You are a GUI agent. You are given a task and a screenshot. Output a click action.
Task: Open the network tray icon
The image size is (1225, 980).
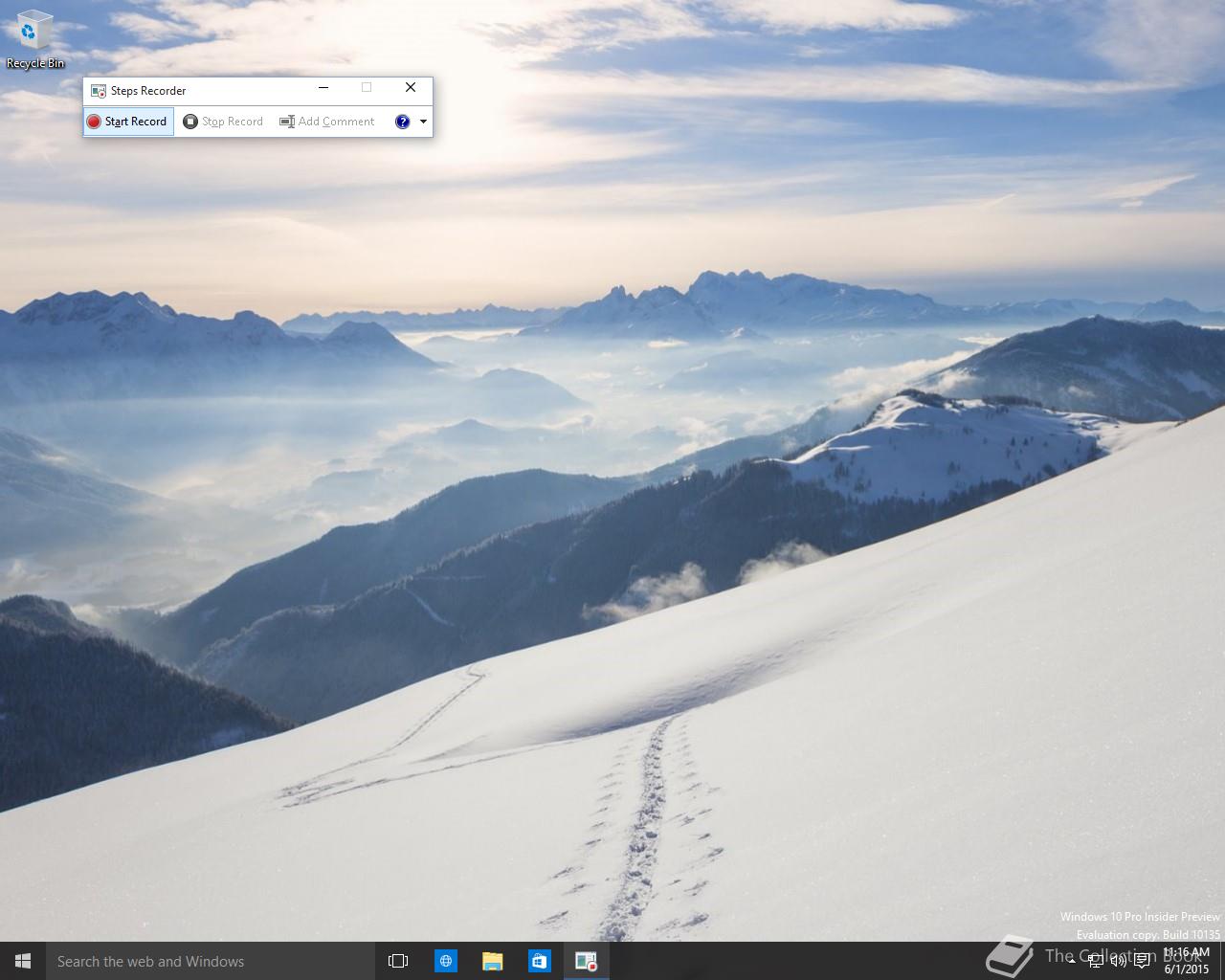click(x=1096, y=961)
